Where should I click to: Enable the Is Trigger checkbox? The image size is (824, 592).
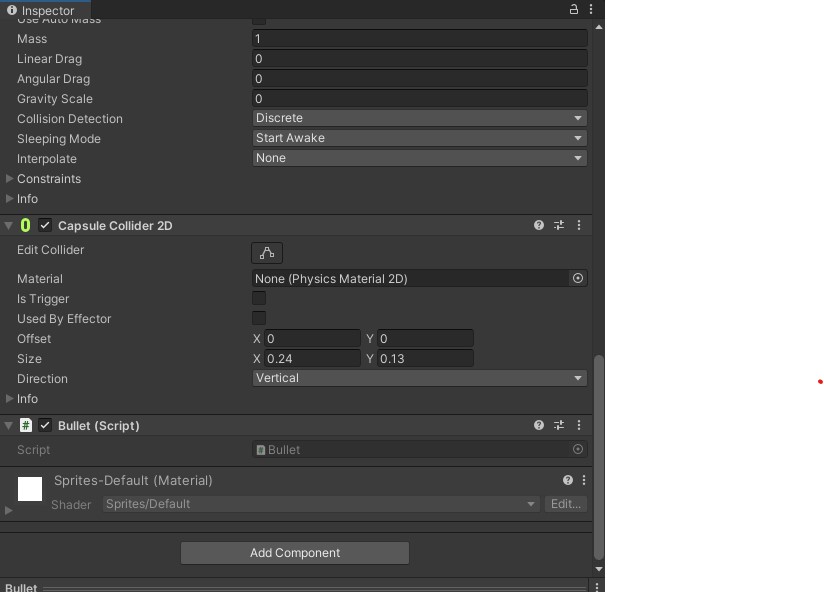tap(259, 298)
